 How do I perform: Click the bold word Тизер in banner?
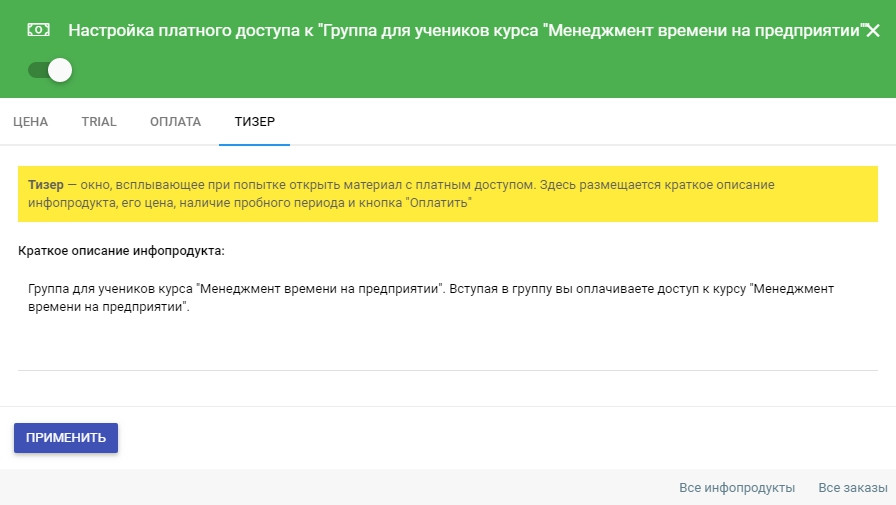(46, 186)
